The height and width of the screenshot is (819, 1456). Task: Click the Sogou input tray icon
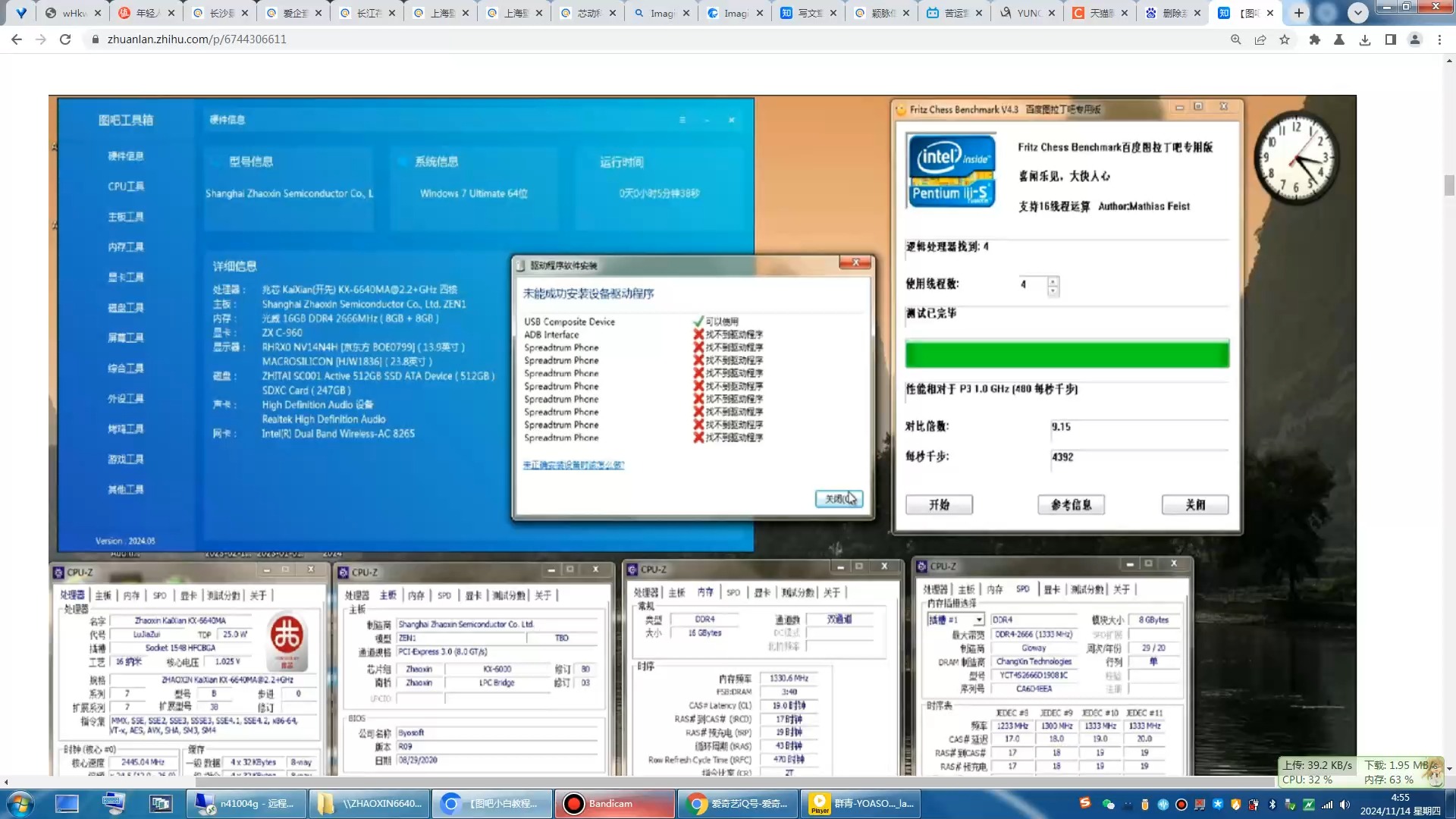pyautogui.click(x=1085, y=803)
